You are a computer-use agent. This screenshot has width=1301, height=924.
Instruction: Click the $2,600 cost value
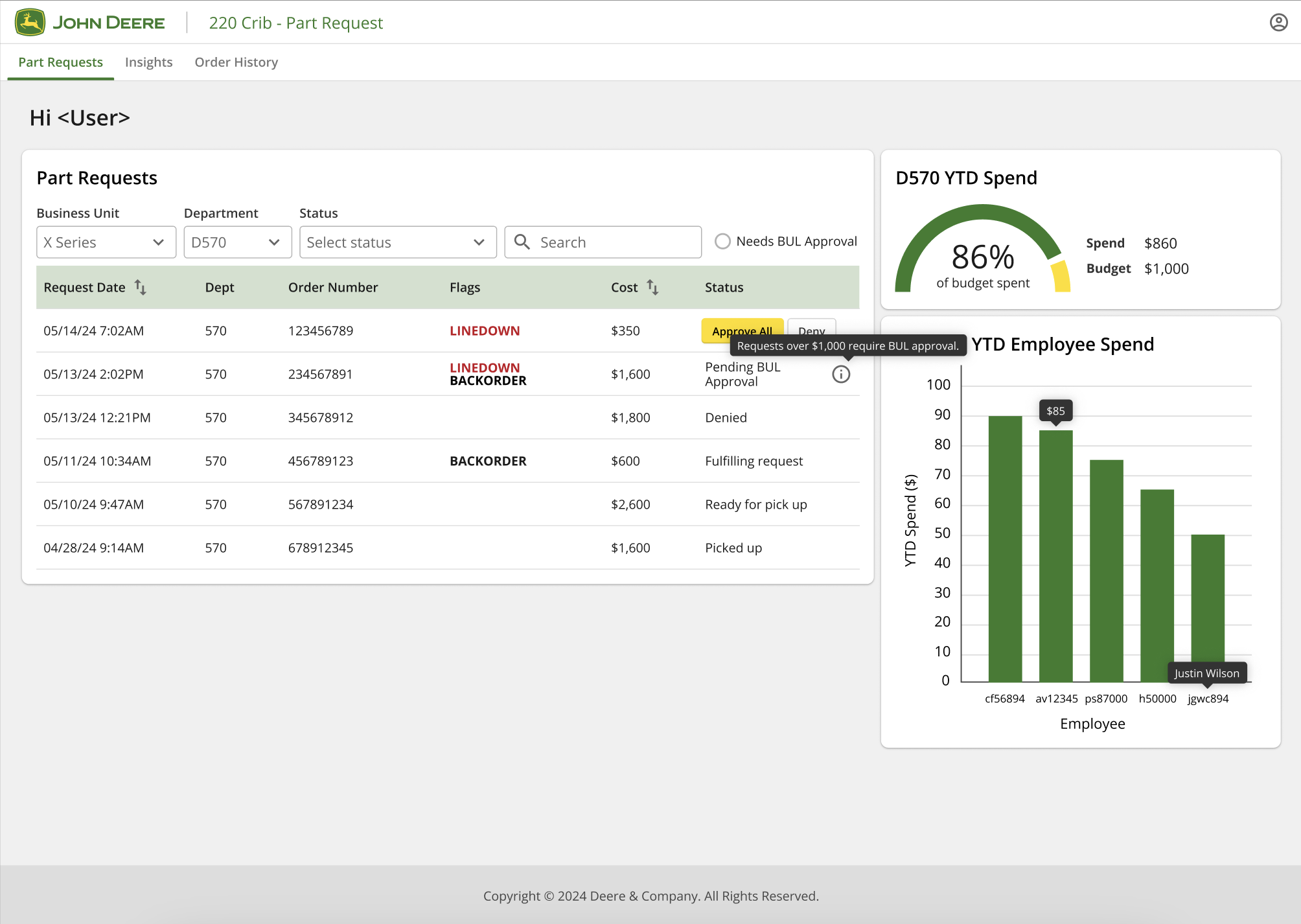pos(630,504)
